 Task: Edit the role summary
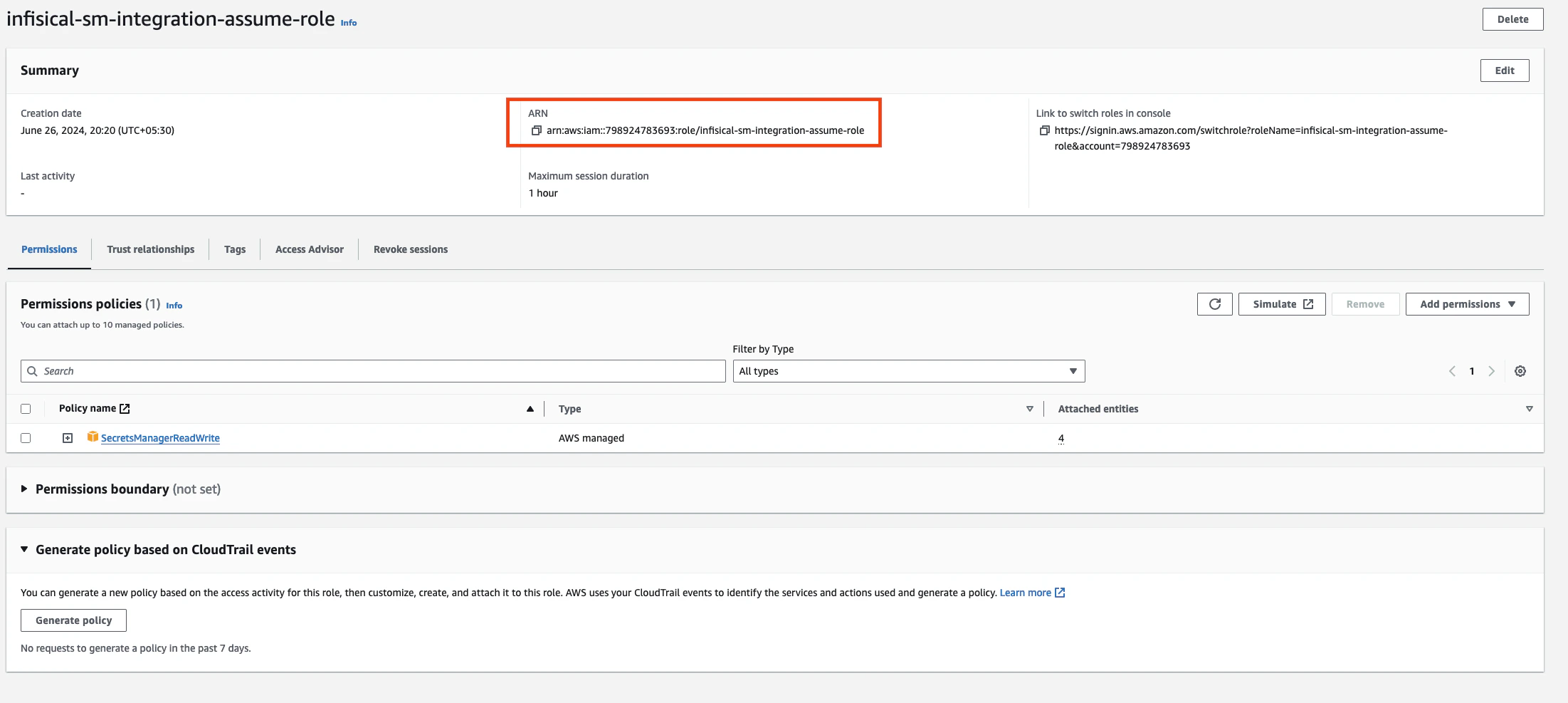point(1505,71)
